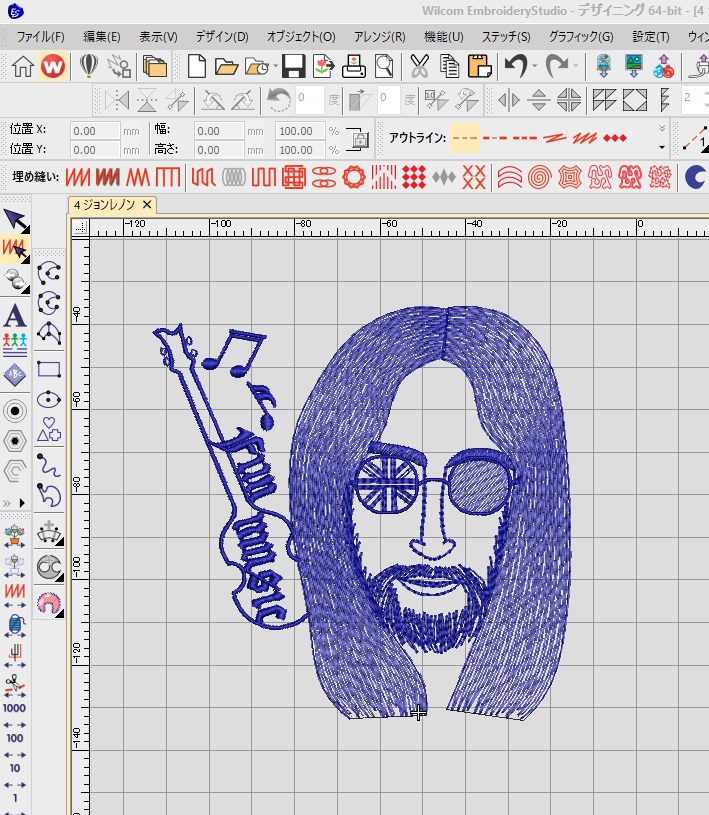Cut selection with scissors icon
Viewport: 709px width, 815px height.
[x=419, y=67]
